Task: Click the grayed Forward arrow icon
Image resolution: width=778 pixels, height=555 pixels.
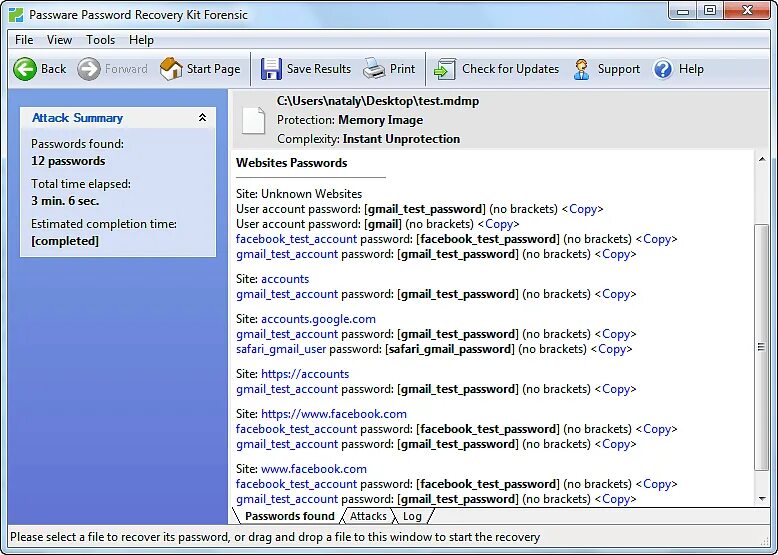Action: (89, 69)
